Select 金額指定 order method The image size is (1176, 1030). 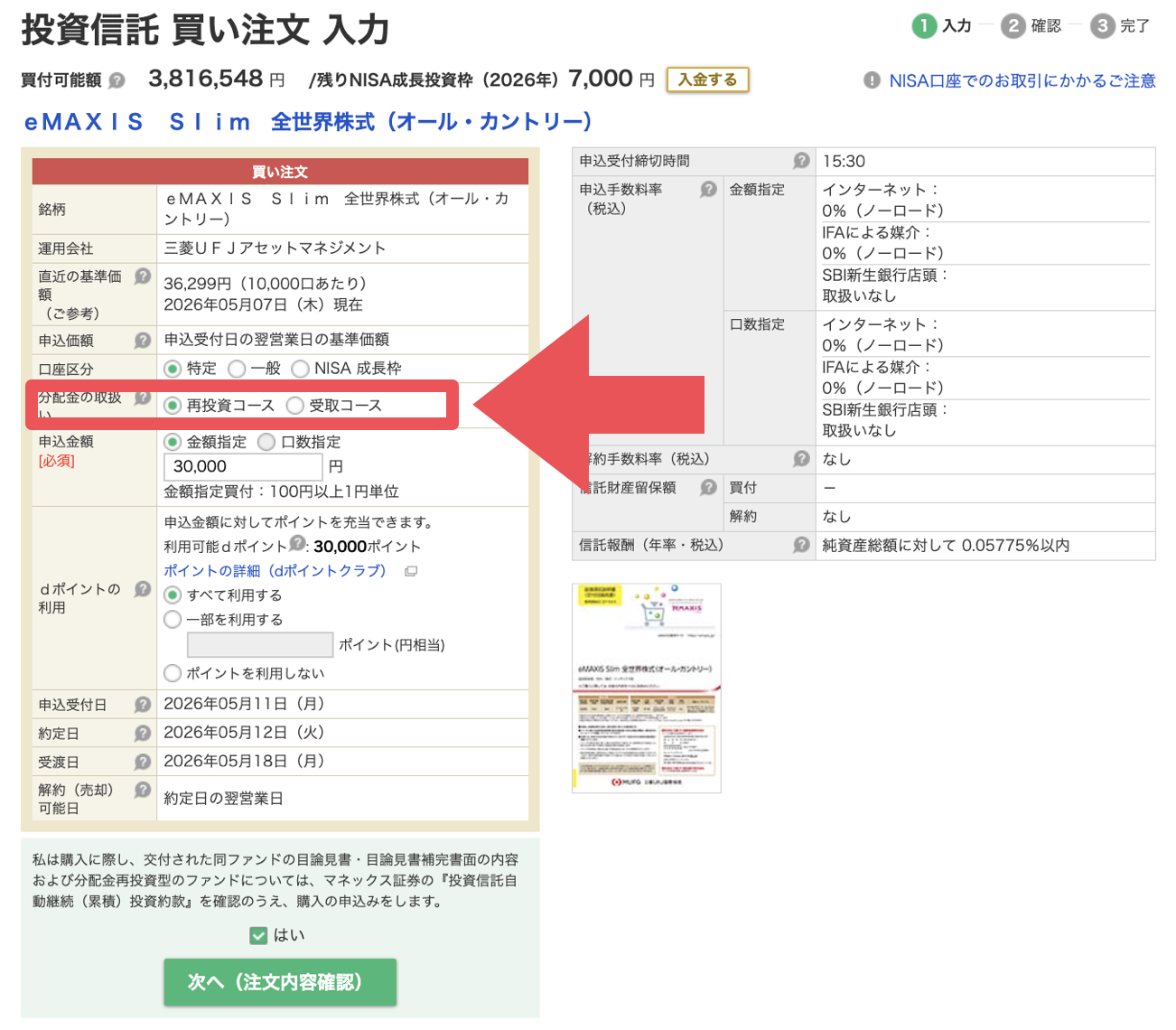click(173, 442)
